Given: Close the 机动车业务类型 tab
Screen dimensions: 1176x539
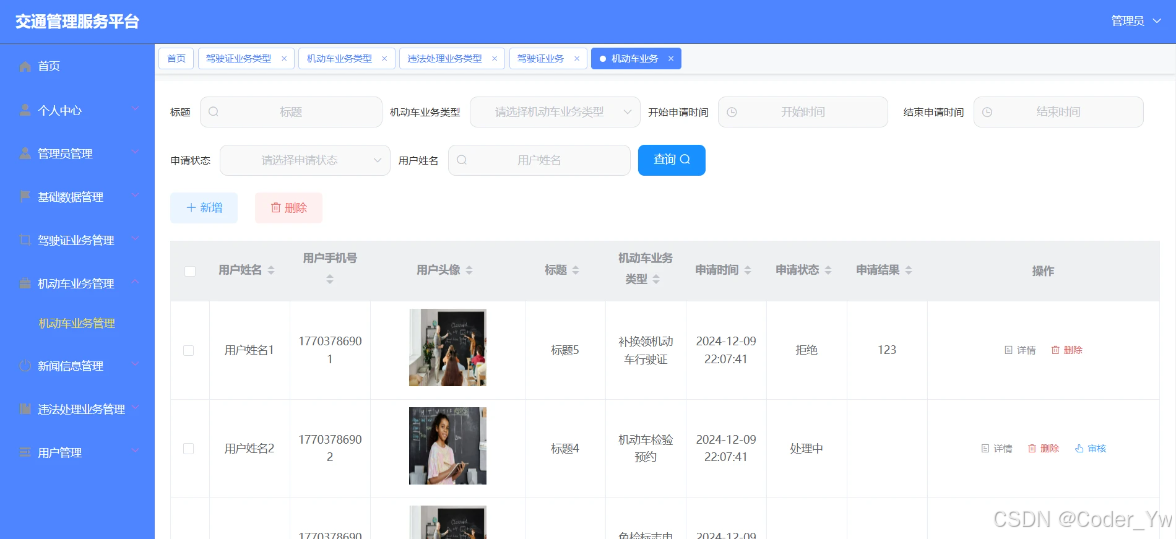Looking at the screenshot, I should (x=384, y=58).
